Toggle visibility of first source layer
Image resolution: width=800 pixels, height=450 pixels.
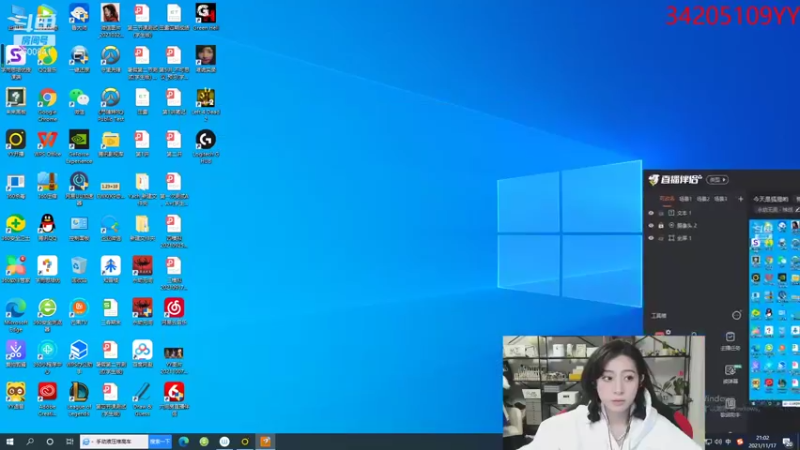point(651,213)
